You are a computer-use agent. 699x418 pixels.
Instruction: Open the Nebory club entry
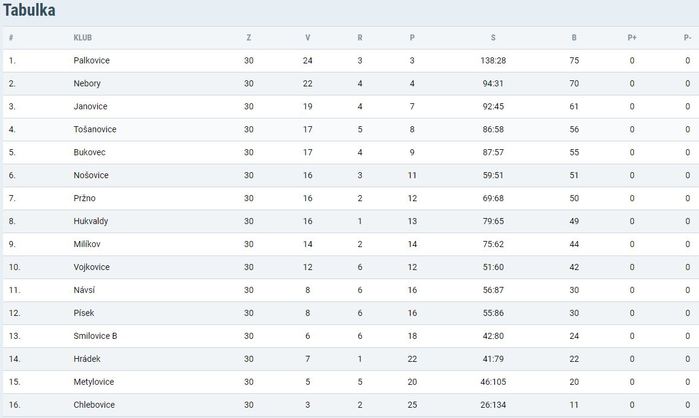point(87,83)
